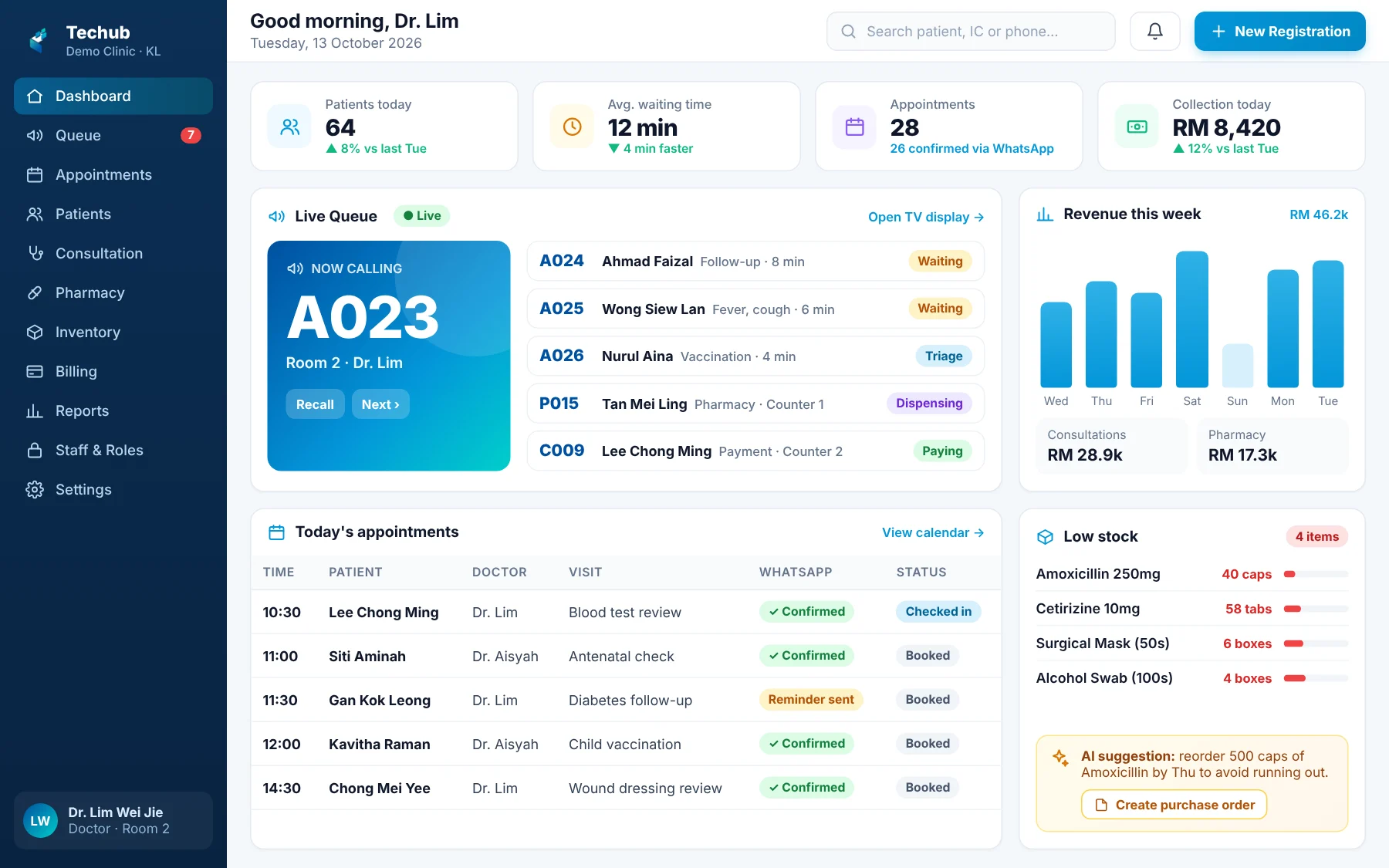Viewport: 1389px width, 868px height.
Task: Click the search magnifier icon
Action: (x=848, y=32)
